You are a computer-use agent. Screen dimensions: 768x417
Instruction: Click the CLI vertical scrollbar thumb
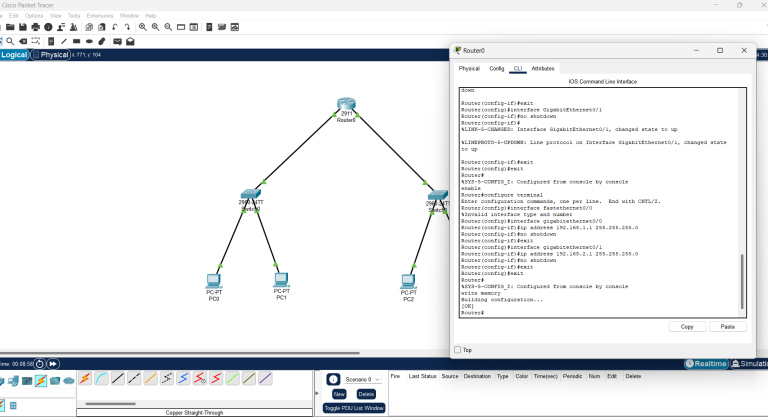[x=743, y=282]
